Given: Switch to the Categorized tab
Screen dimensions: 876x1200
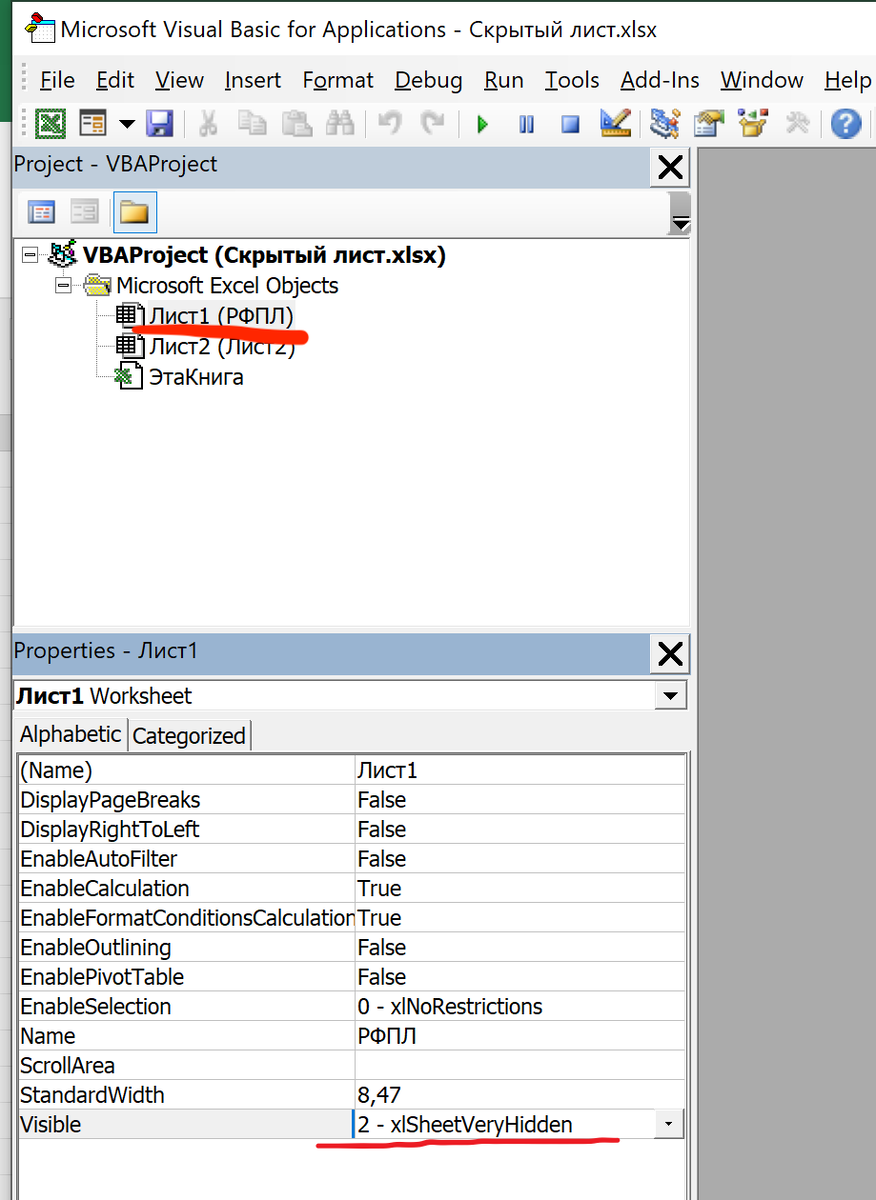Looking at the screenshot, I should pyautogui.click(x=189, y=736).
